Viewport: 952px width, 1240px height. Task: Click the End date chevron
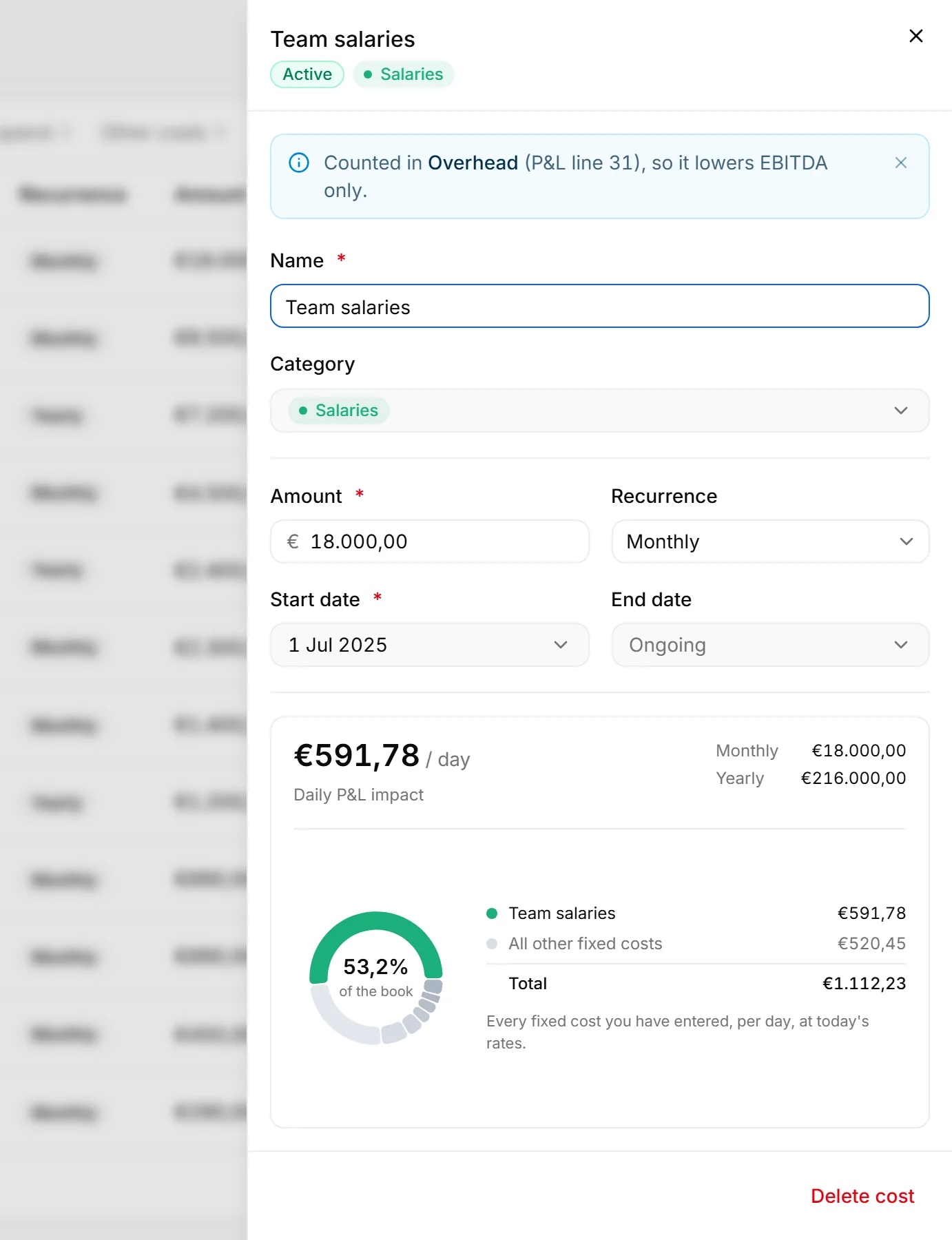tap(900, 645)
